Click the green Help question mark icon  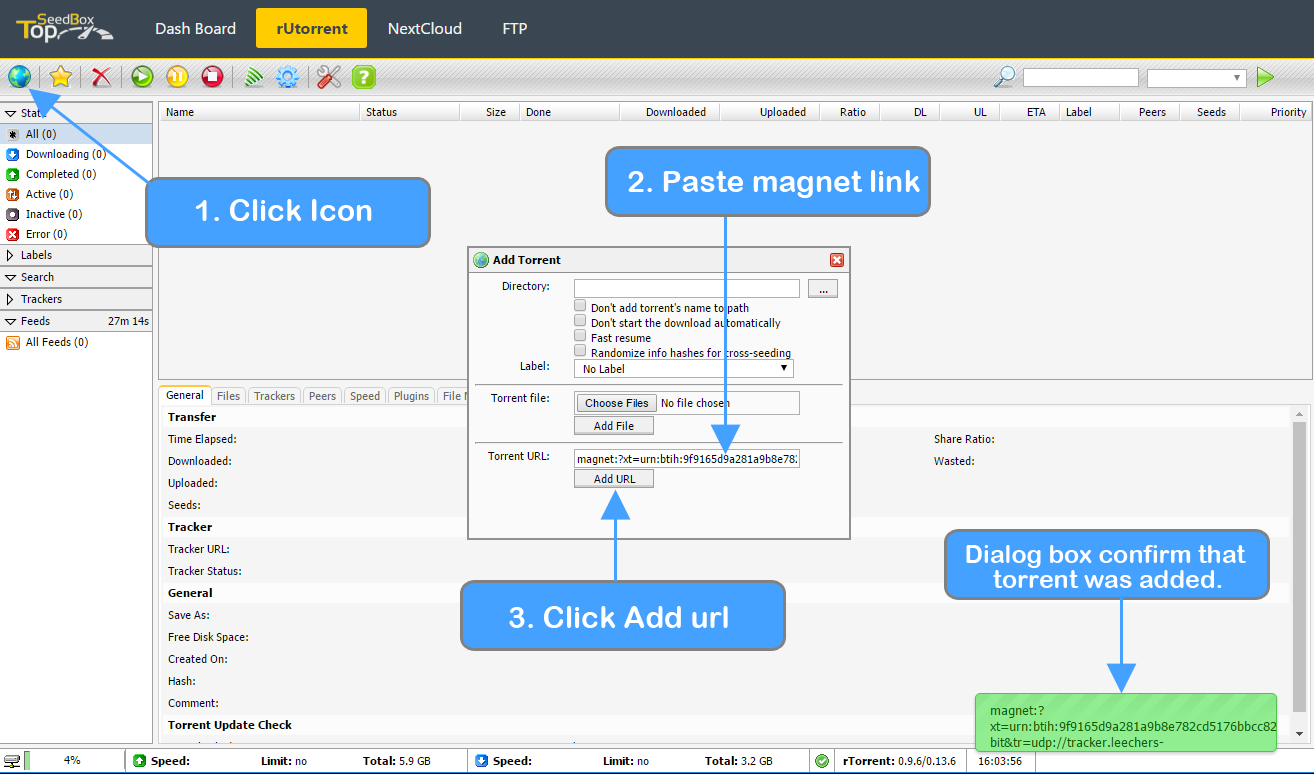(x=364, y=76)
